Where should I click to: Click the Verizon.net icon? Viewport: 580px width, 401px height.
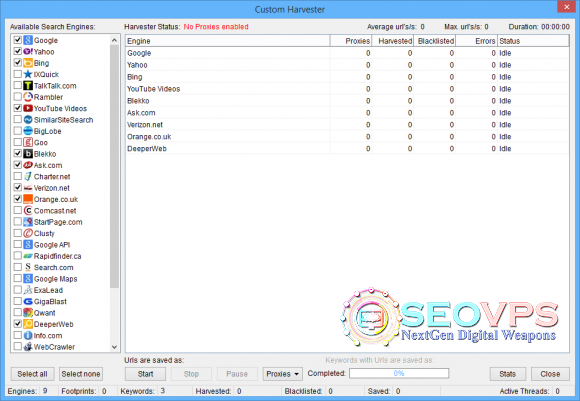pos(28,188)
